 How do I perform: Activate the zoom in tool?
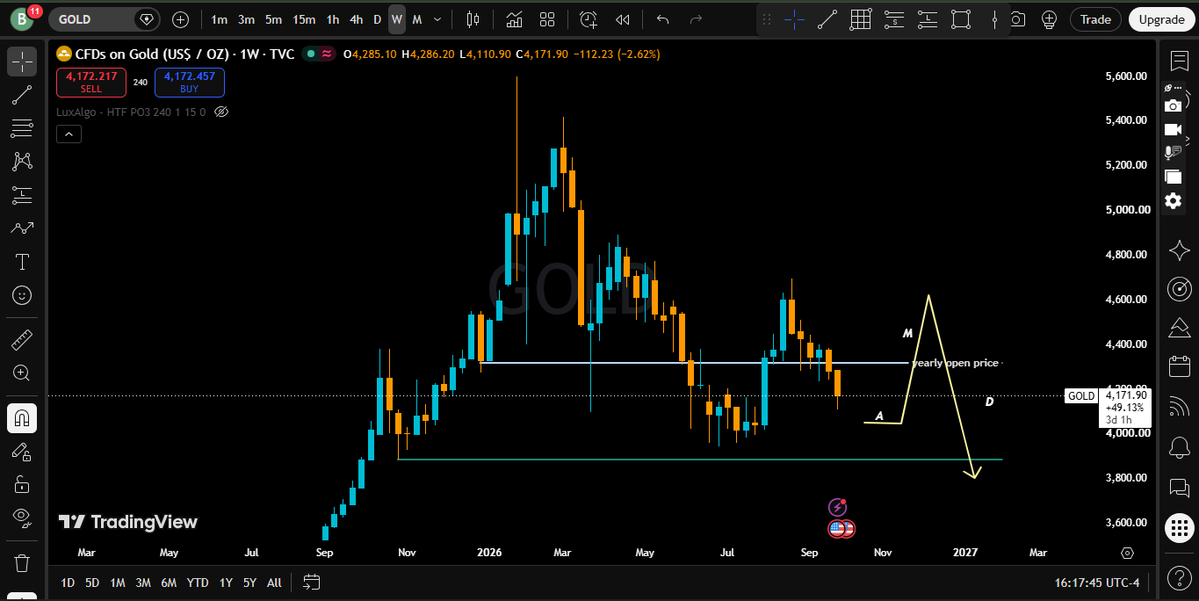22,373
